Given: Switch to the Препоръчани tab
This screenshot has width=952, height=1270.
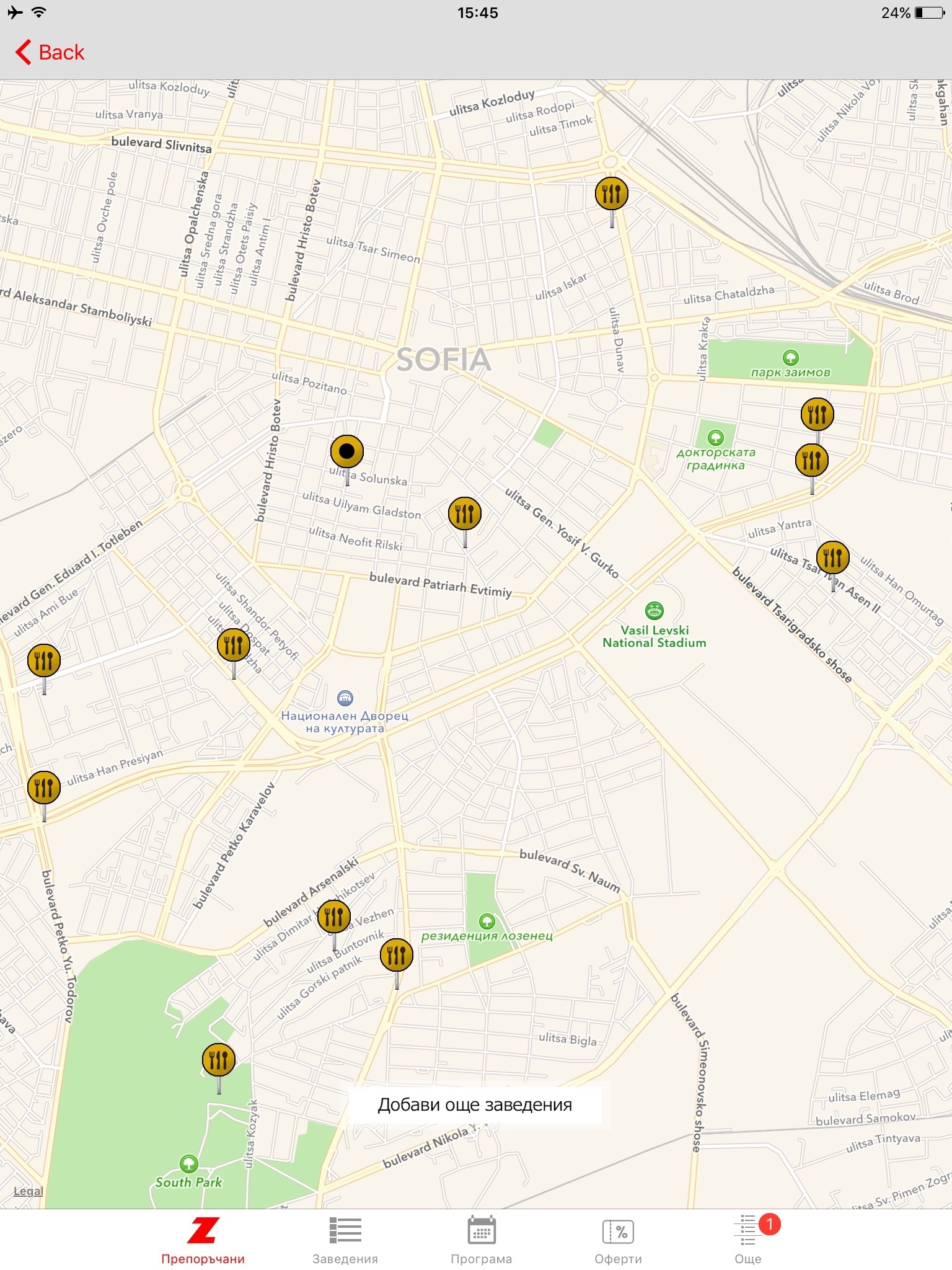Looking at the screenshot, I should pos(203,1241).
